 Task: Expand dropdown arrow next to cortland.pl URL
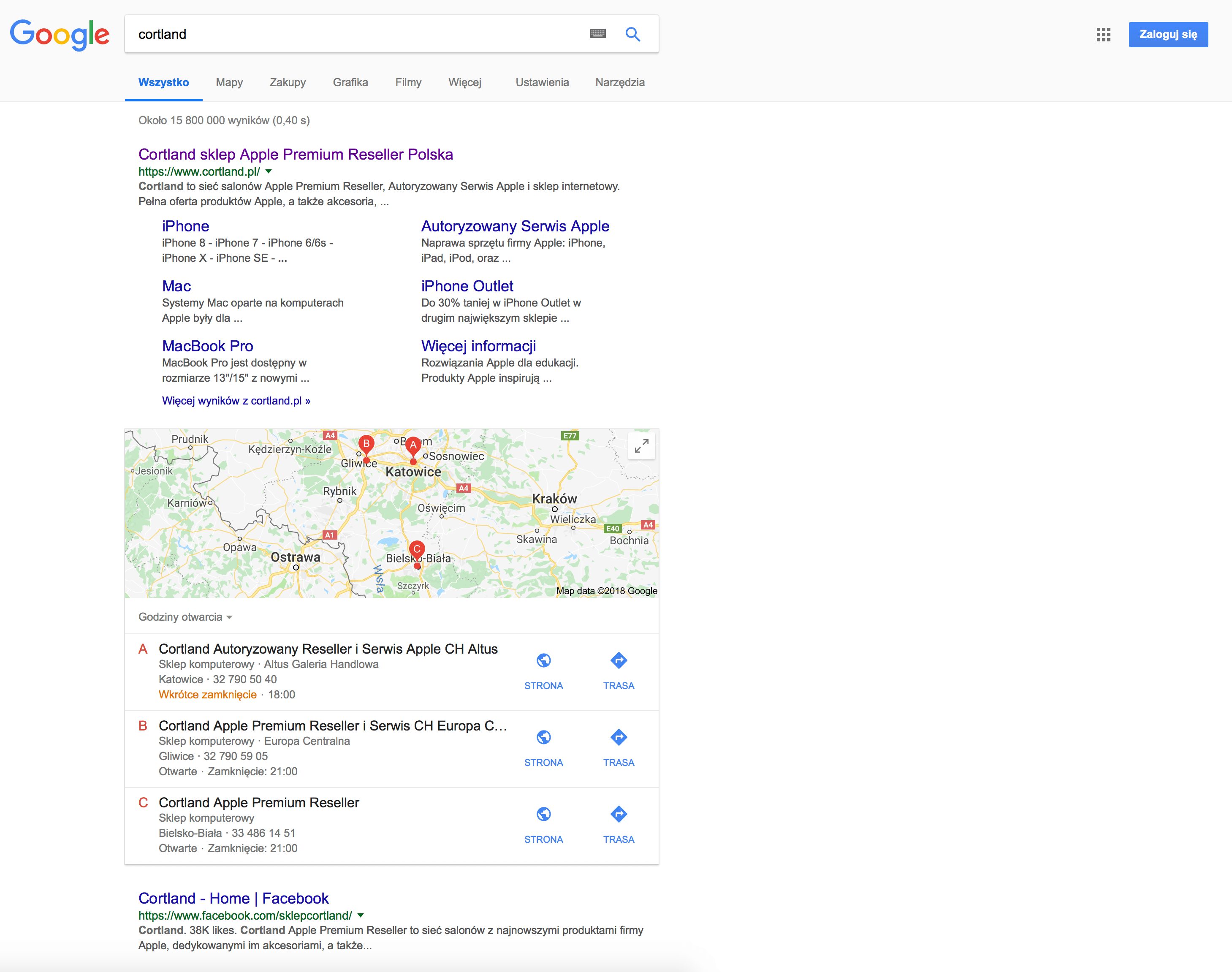tap(269, 171)
